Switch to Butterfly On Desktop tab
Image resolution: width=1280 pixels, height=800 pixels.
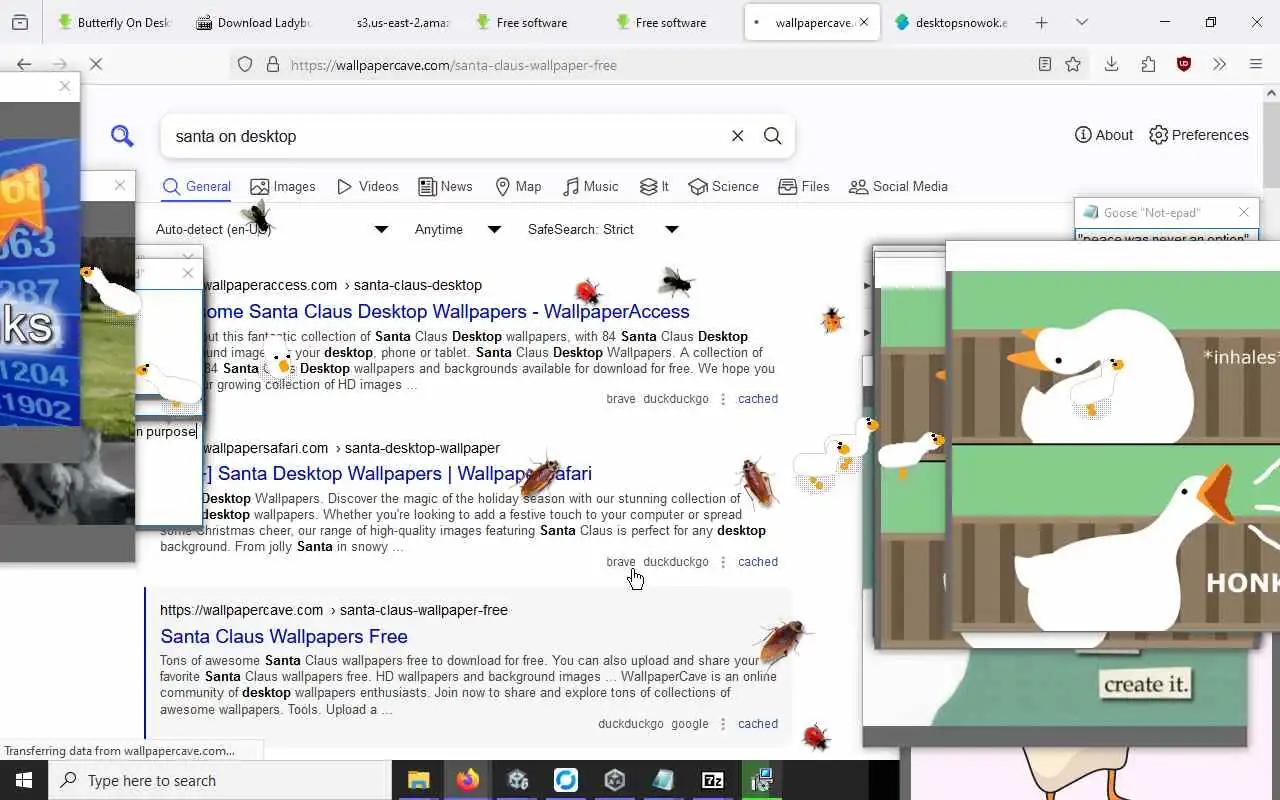coord(113,22)
